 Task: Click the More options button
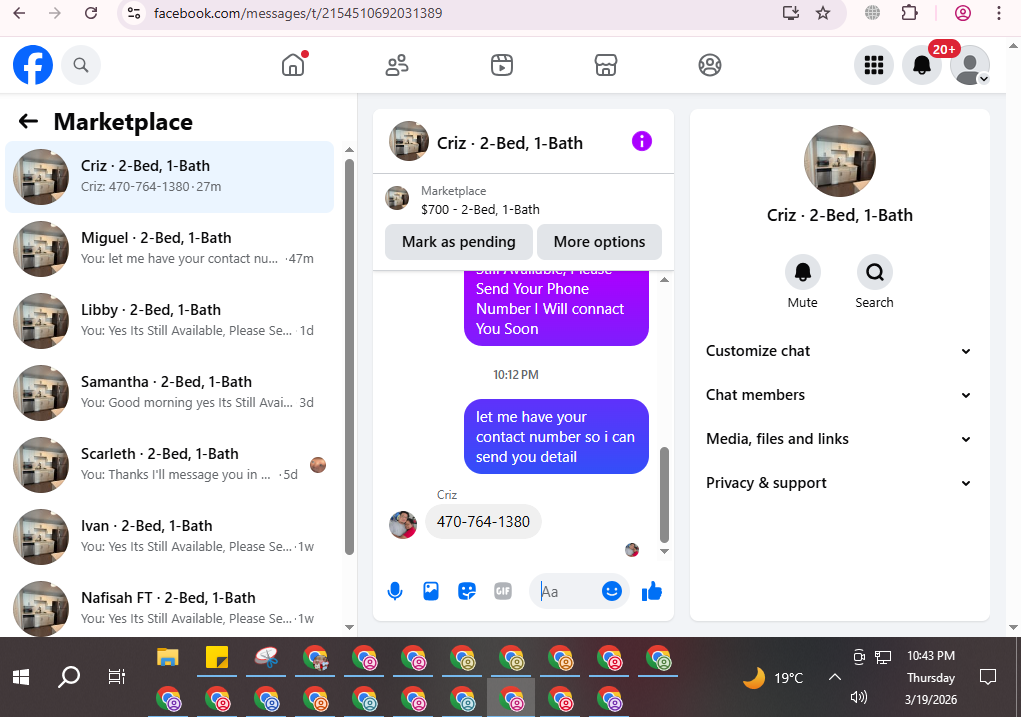tap(599, 242)
